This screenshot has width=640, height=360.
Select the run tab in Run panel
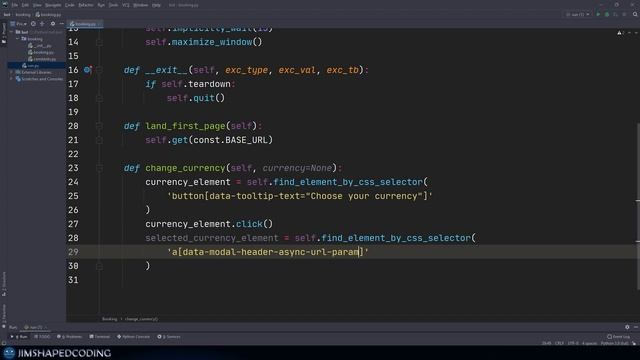34,327
